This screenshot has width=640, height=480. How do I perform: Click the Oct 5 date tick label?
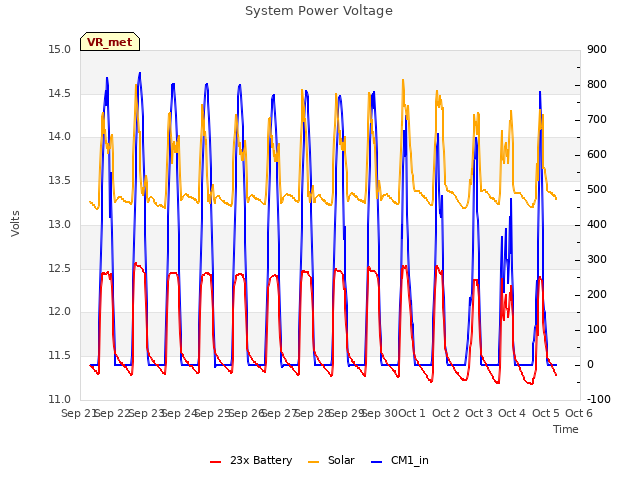[546, 413]
